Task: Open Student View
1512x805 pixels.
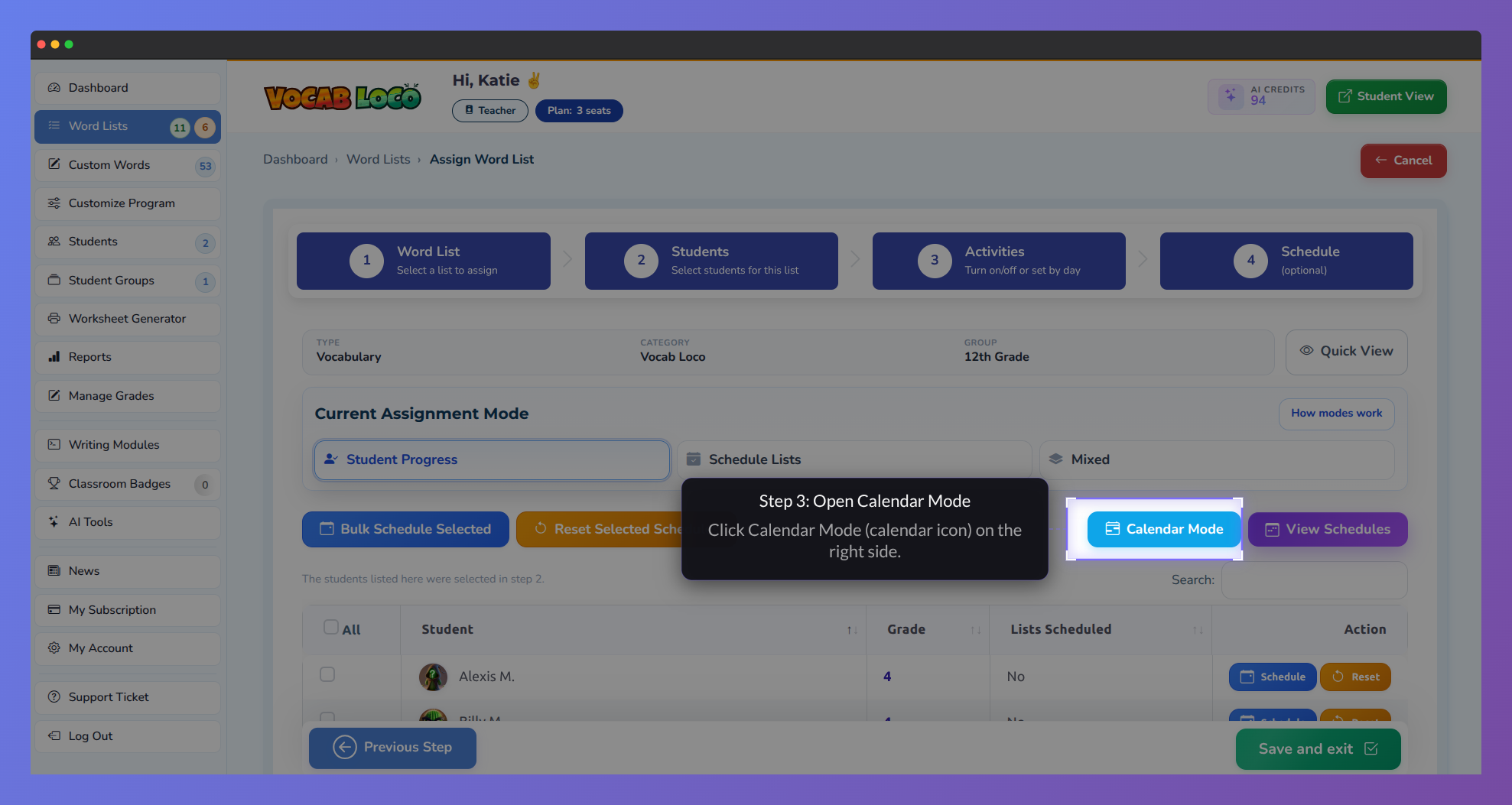Action: [x=1386, y=96]
